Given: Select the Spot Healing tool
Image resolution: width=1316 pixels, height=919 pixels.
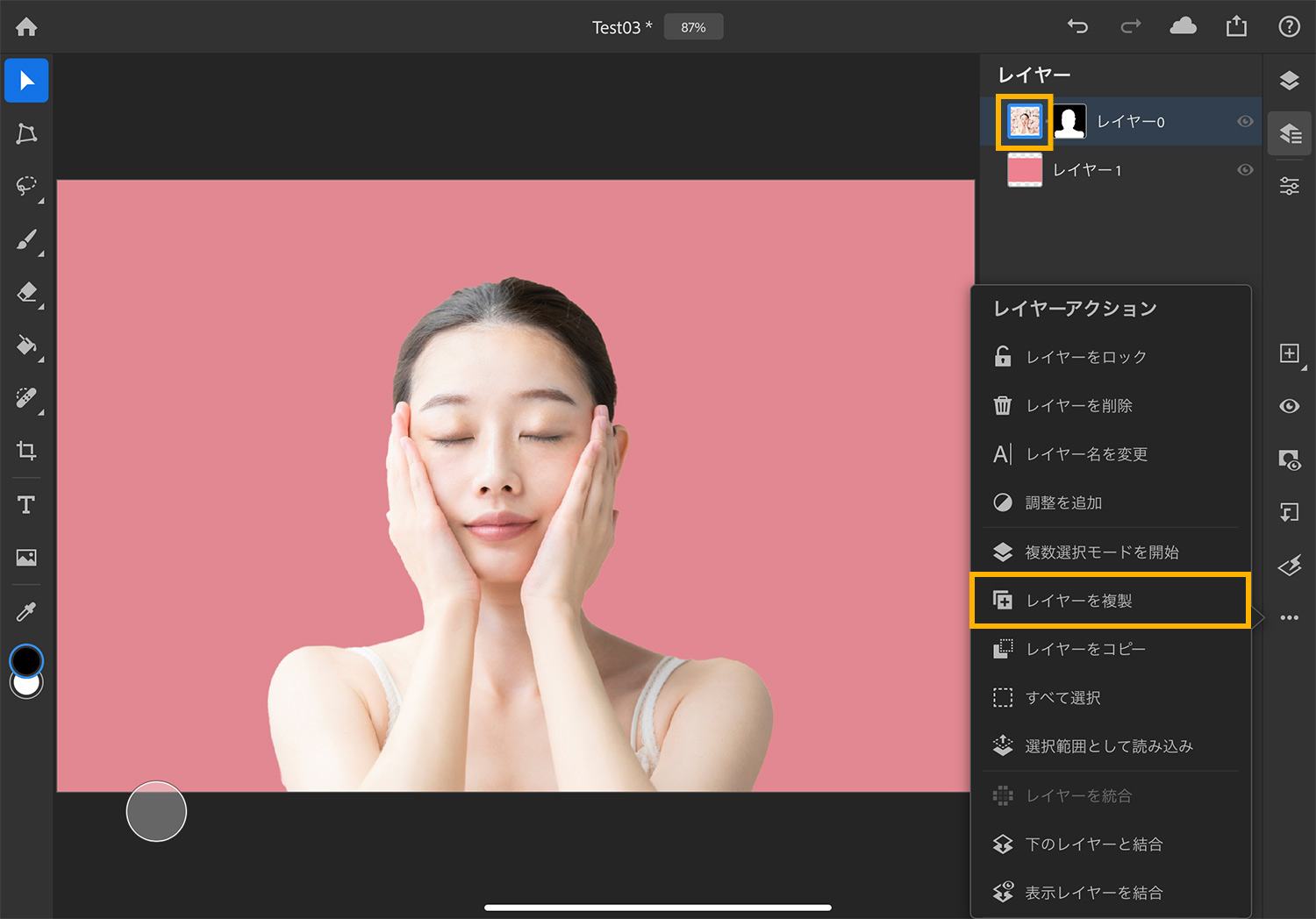Looking at the screenshot, I should pyautogui.click(x=26, y=398).
